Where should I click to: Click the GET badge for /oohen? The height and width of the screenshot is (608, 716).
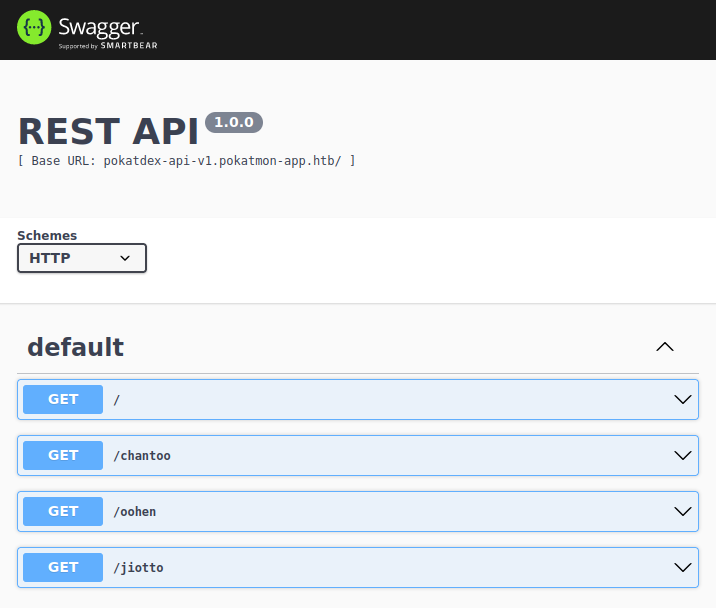[63, 511]
